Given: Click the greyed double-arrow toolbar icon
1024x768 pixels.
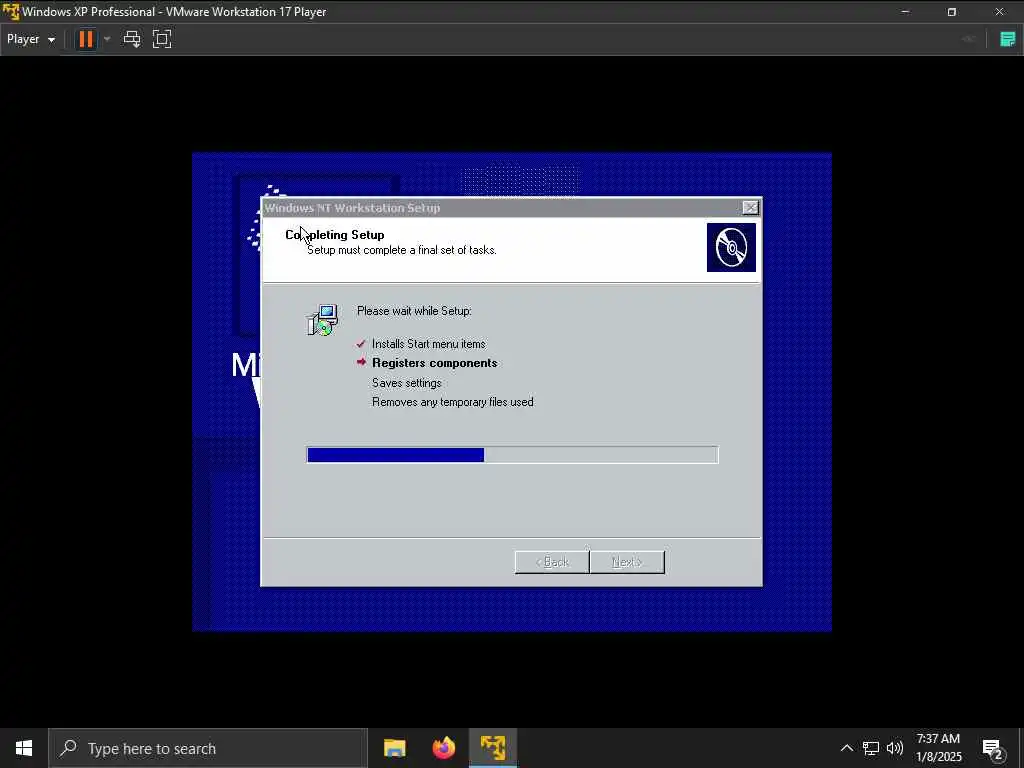Looking at the screenshot, I should pos(968,39).
